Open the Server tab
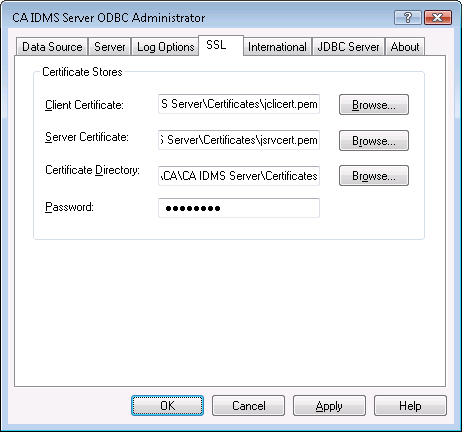This screenshot has height=432, width=462. click(x=109, y=47)
